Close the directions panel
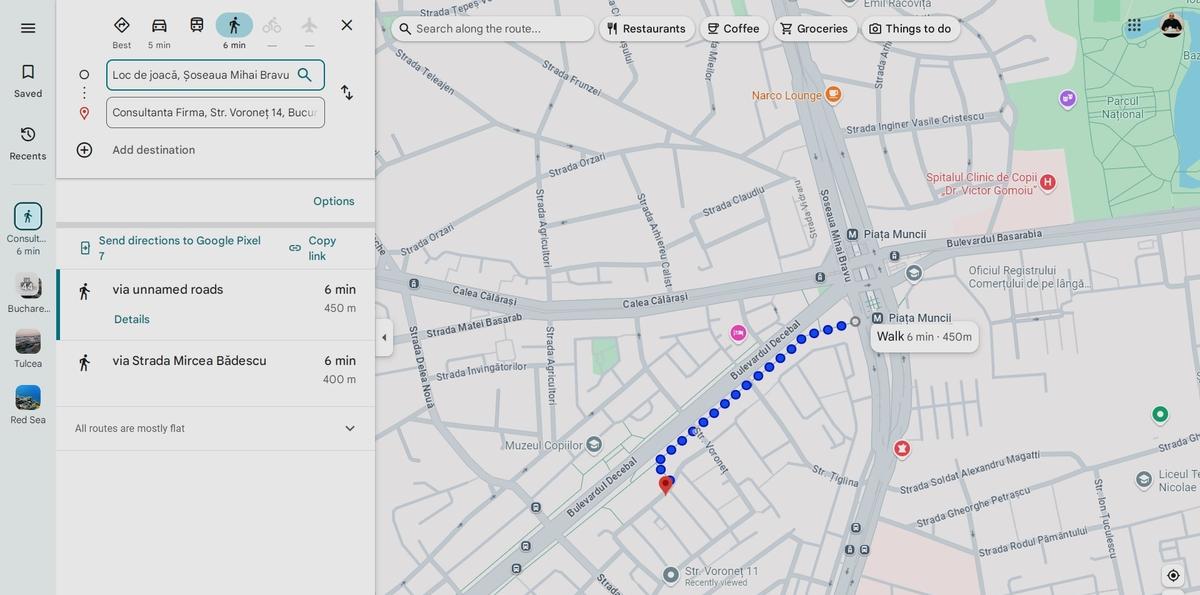 (346, 25)
